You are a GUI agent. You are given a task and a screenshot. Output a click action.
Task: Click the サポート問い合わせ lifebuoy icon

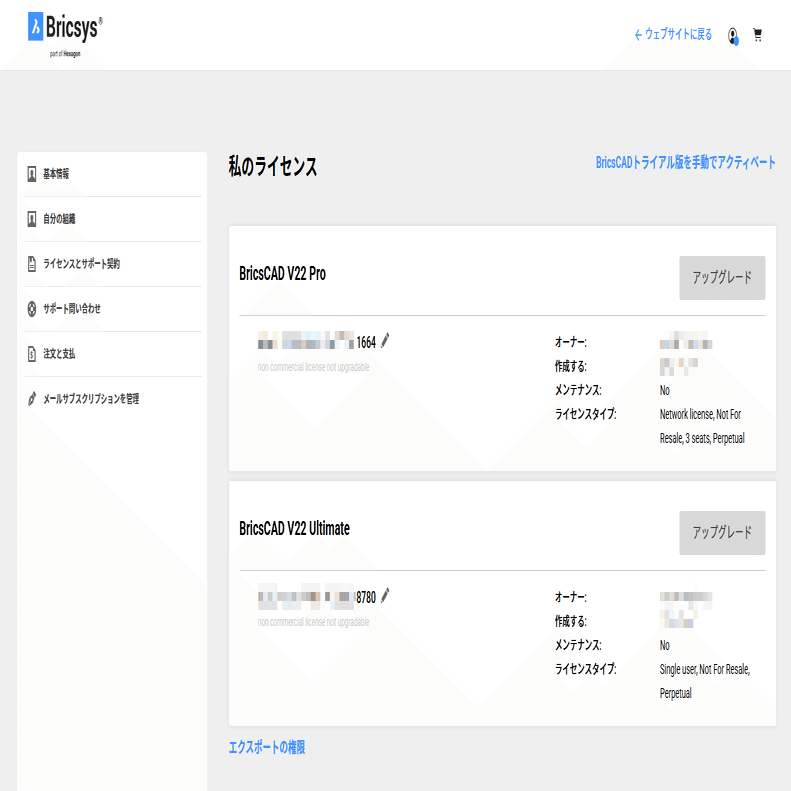tap(31, 309)
